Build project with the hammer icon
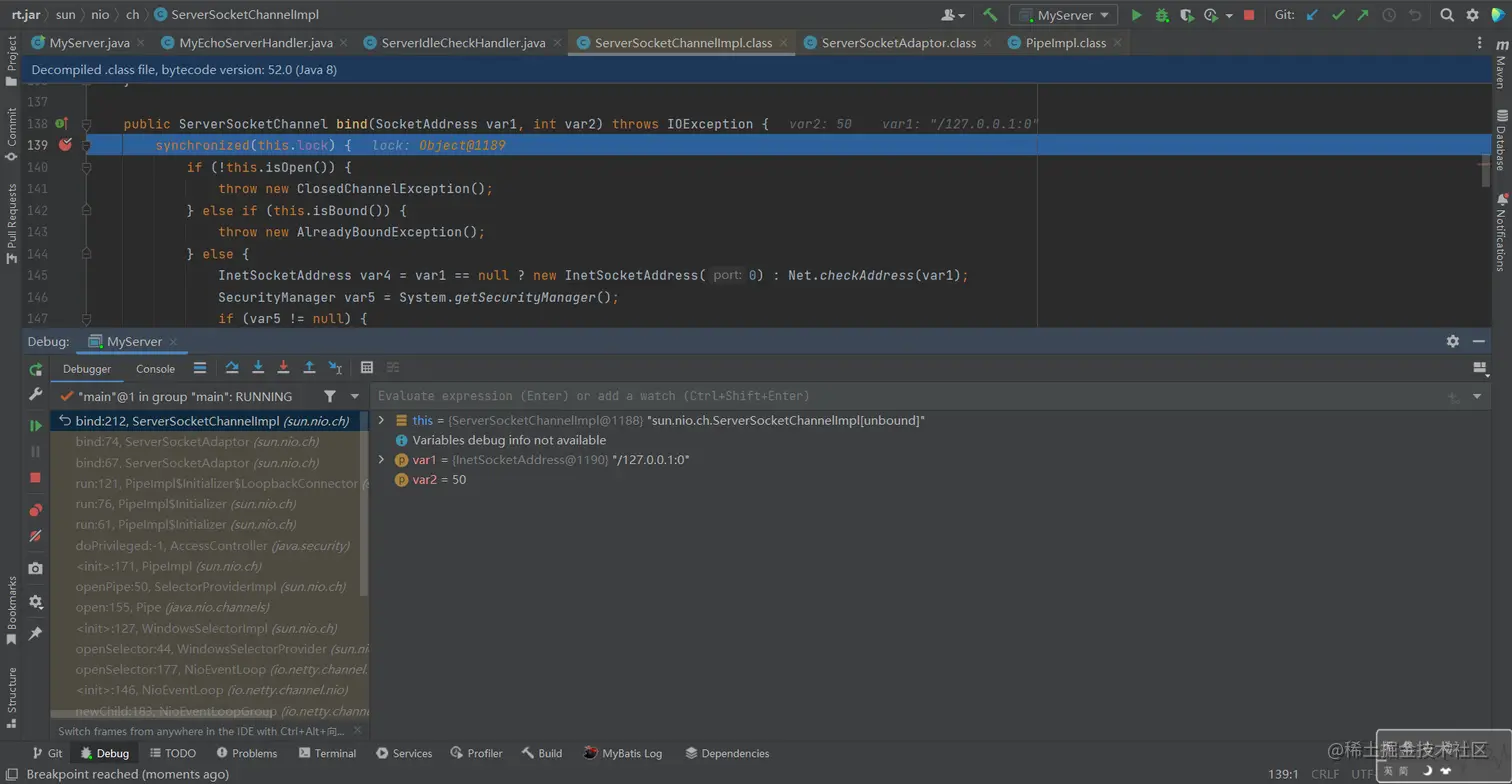This screenshot has width=1512, height=784. tap(990, 15)
